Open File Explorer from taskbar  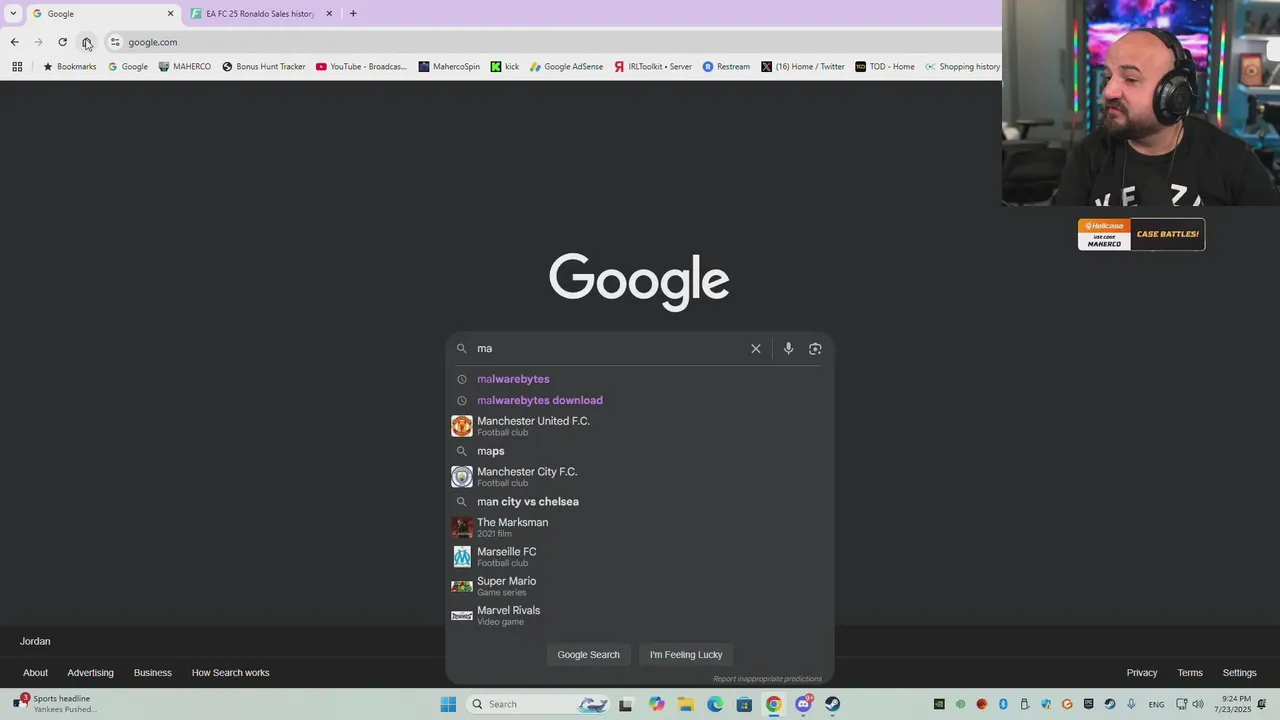coord(685,704)
